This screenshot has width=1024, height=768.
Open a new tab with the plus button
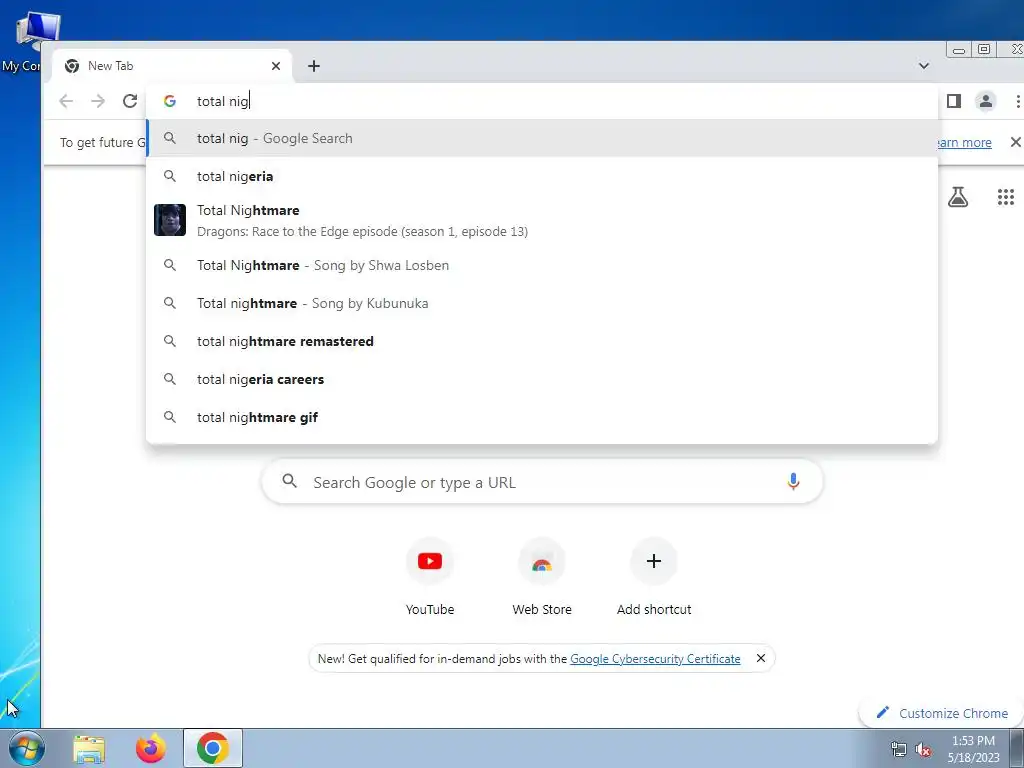click(313, 66)
